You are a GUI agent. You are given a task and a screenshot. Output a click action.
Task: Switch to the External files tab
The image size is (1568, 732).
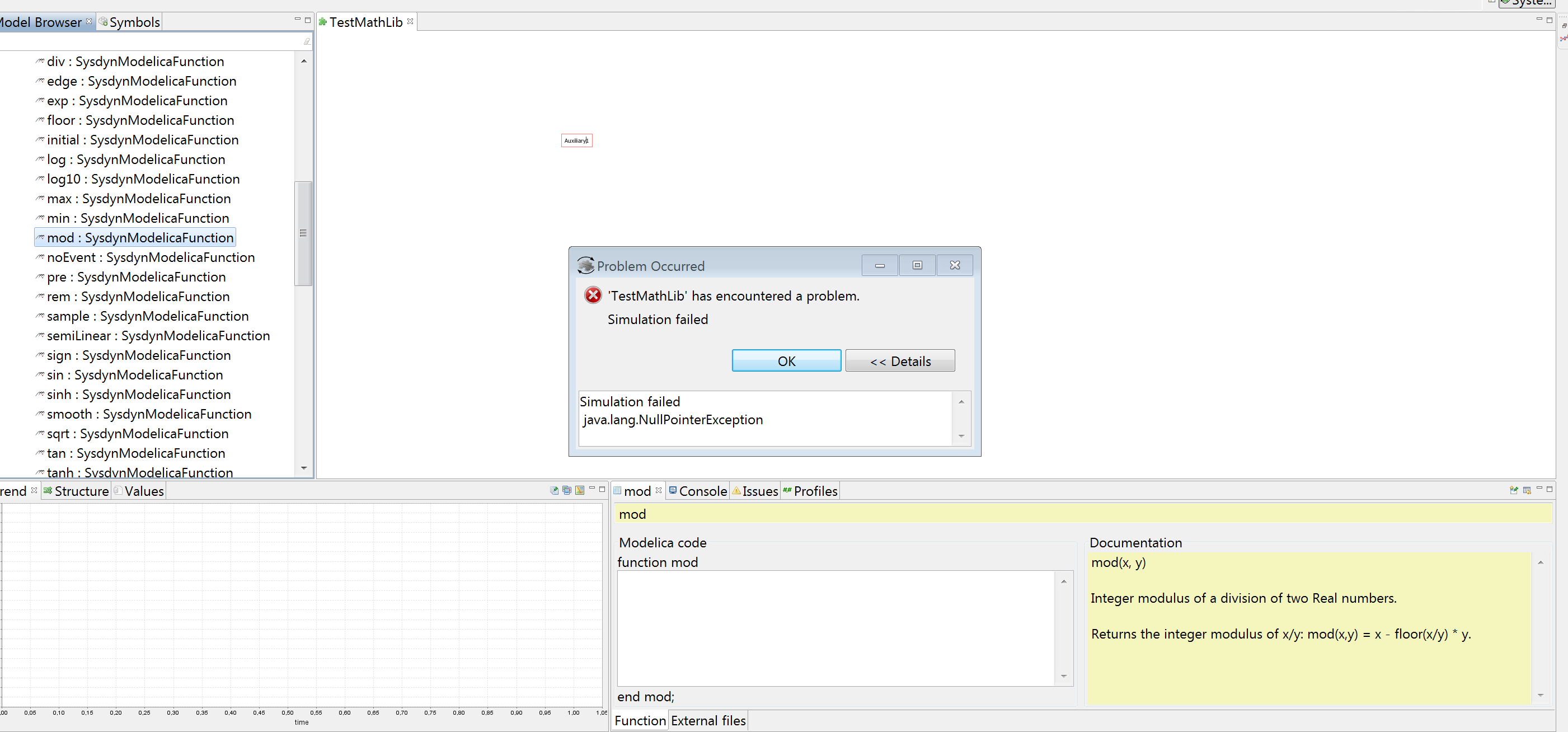(x=708, y=720)
